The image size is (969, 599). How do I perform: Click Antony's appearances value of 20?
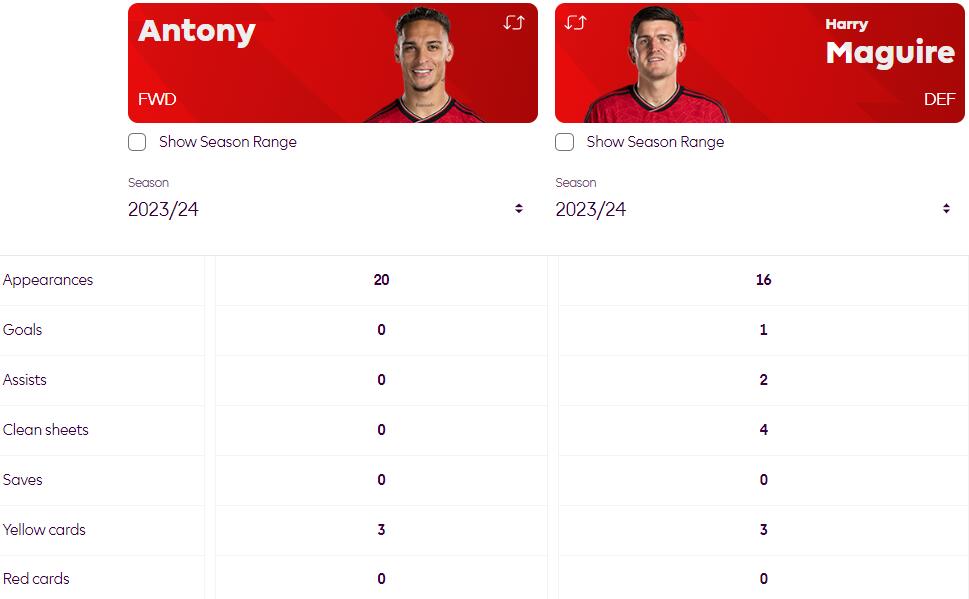coord(381,280)
